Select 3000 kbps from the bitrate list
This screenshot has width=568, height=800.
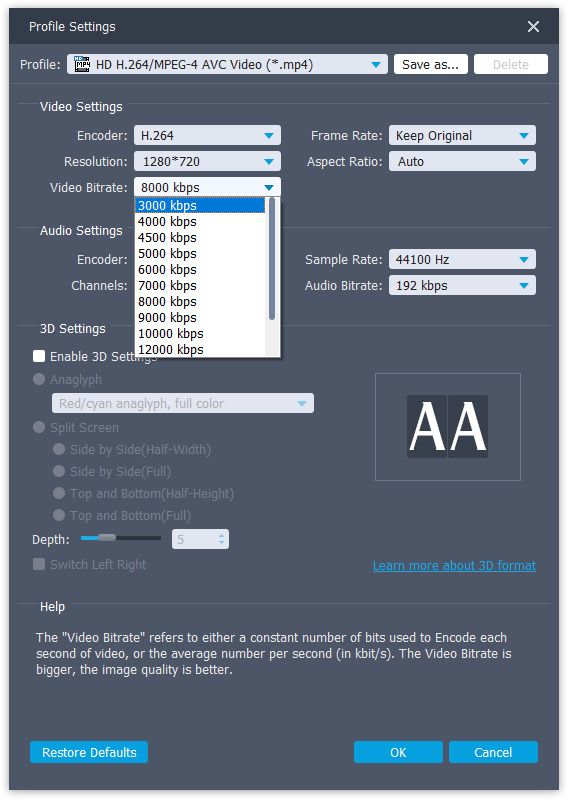point(200,206)
